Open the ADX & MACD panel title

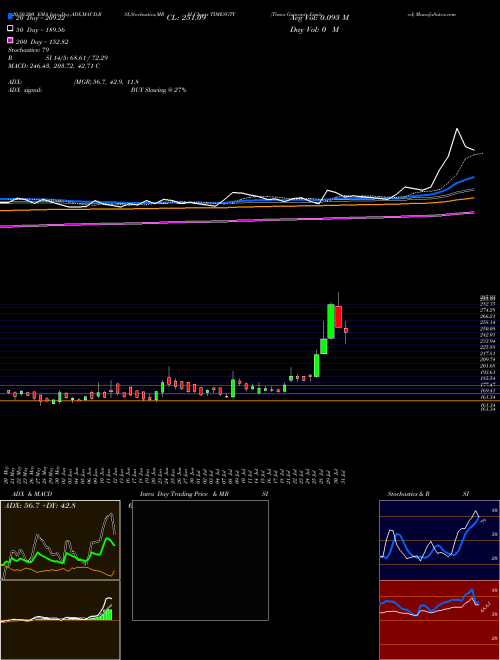32,494
